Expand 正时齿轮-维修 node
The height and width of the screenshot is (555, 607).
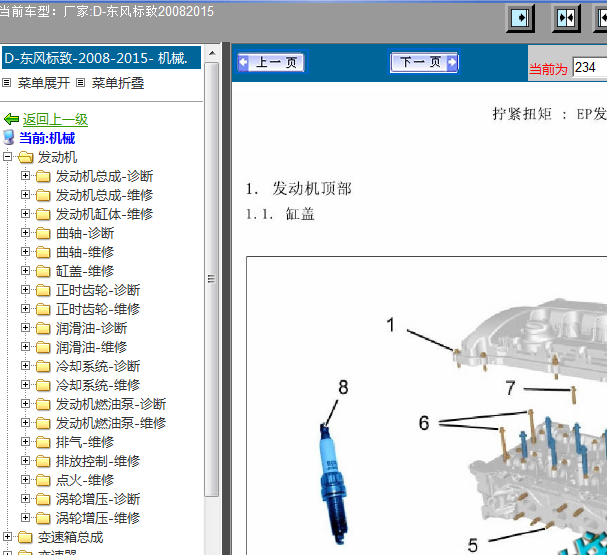click(x=25, y=308)
